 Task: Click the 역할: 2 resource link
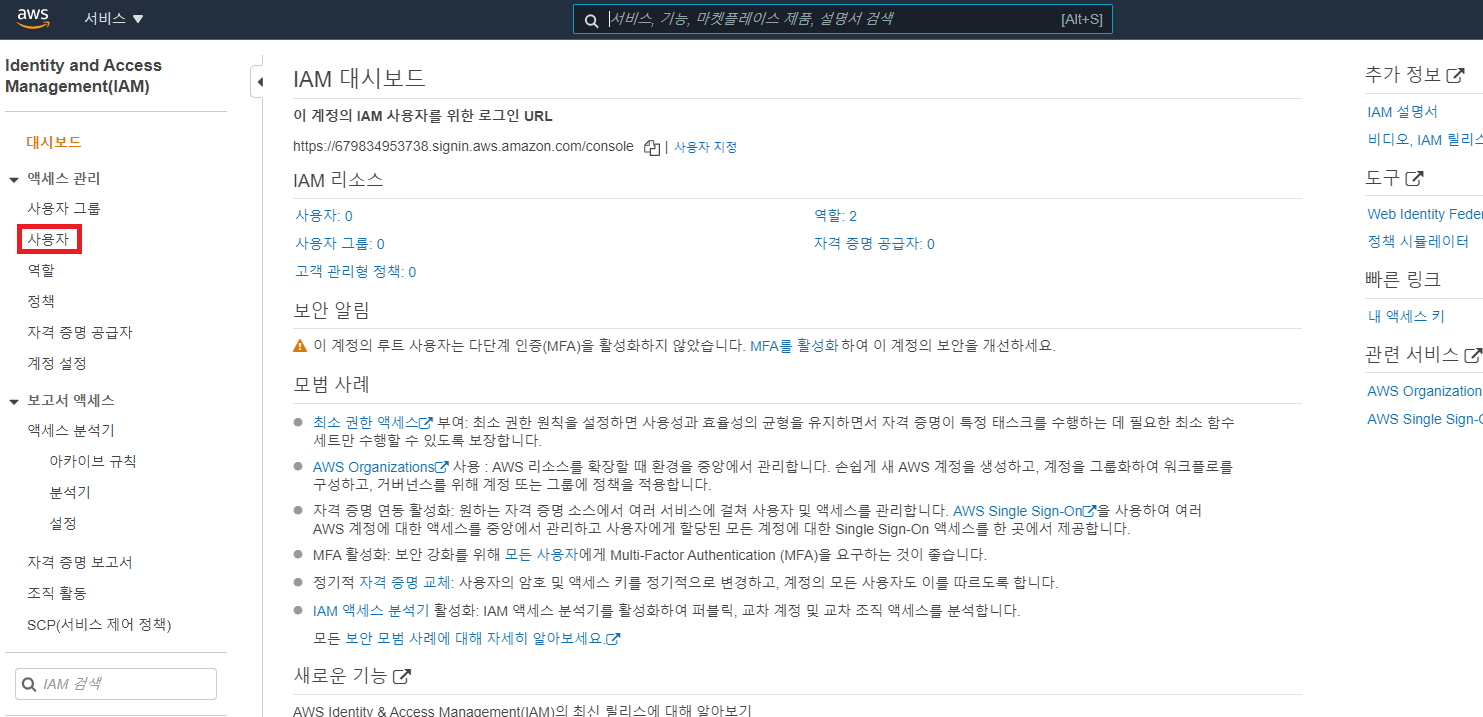click(x=836, y=216)
